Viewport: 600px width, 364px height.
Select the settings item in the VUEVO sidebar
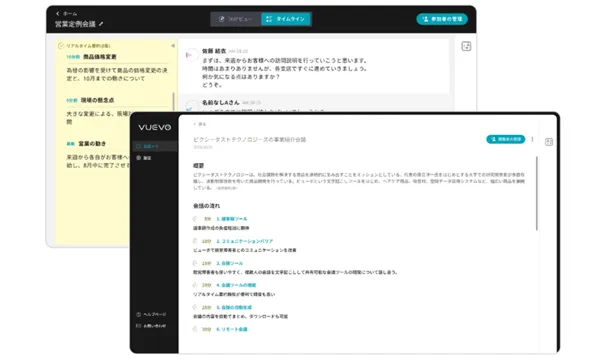(144, 158)
